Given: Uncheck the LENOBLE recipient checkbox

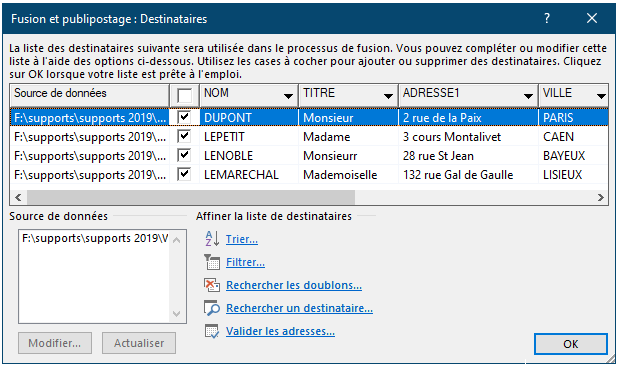Looking at the screenshot, I should pyautogui.click(x=184, y=155).
